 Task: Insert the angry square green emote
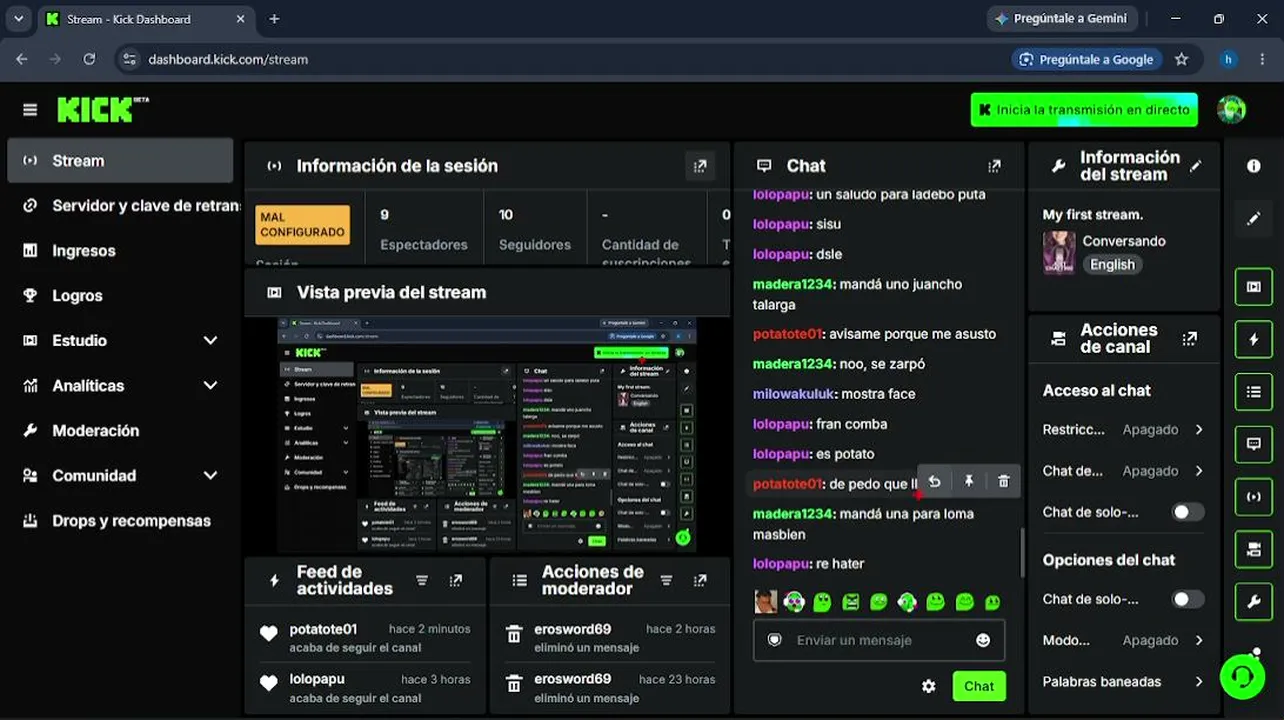[x=851, y=601]
